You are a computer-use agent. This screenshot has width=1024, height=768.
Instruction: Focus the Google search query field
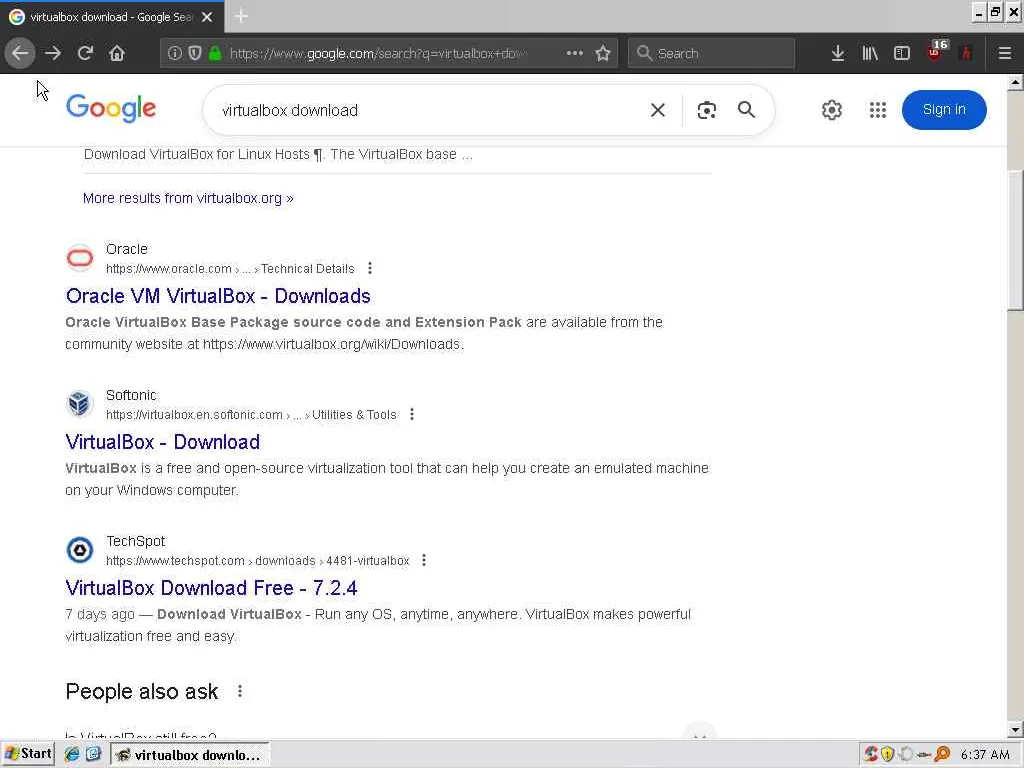[431, 110]
